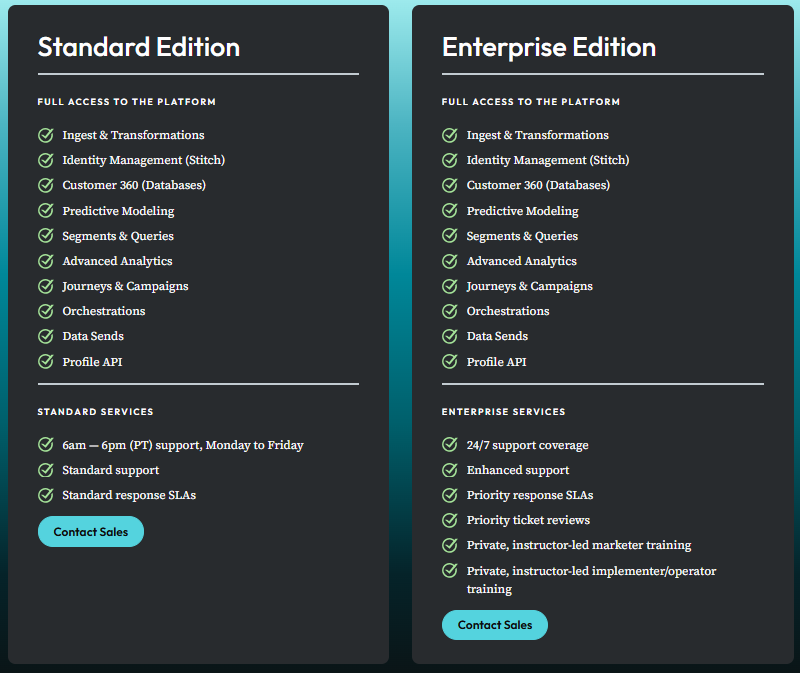Click Advanced Analytics in Standard Edition list
Viewport: 800px width, 673px height.
pos(117,261)
